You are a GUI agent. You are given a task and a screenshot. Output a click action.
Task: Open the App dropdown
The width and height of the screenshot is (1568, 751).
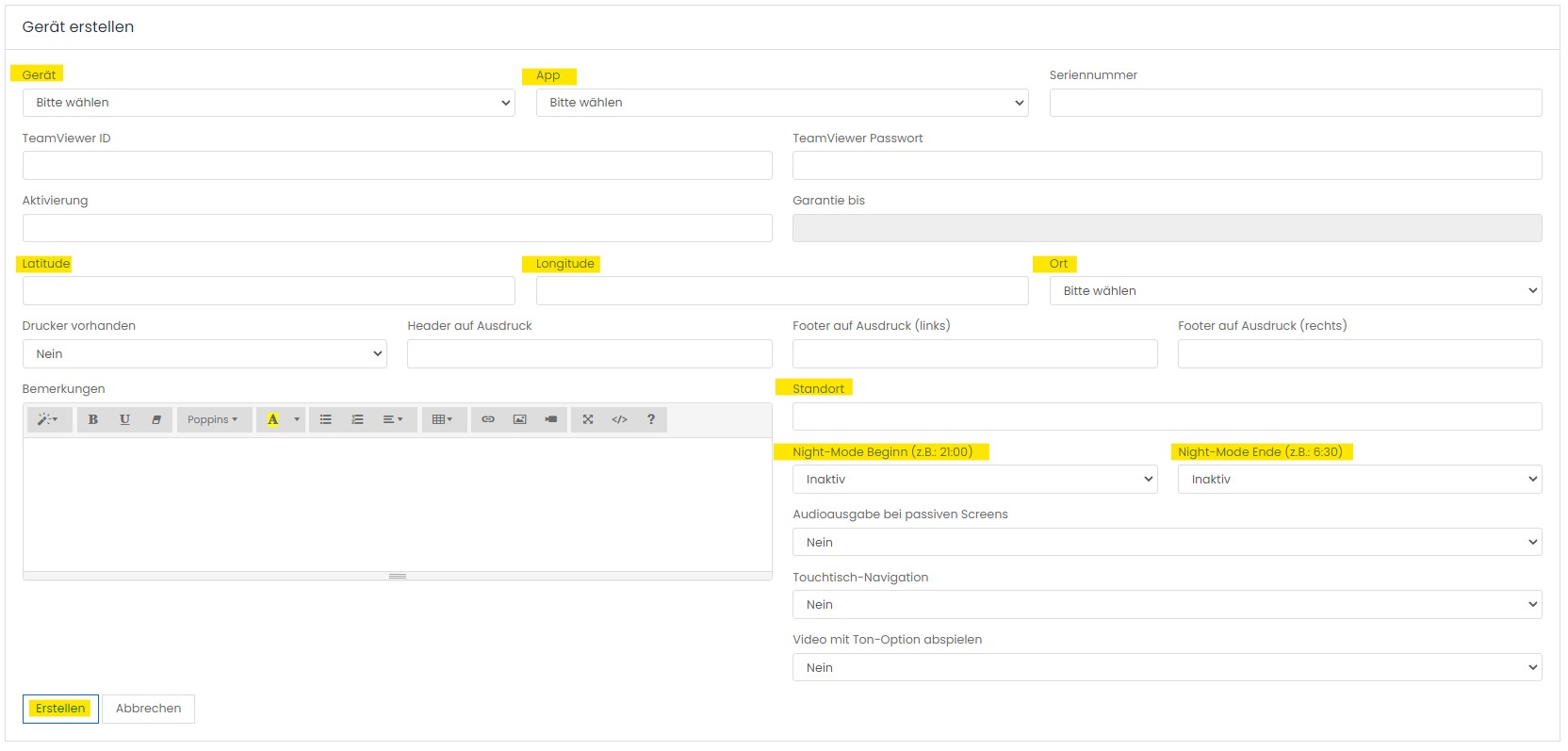click(x=782, y=103)
